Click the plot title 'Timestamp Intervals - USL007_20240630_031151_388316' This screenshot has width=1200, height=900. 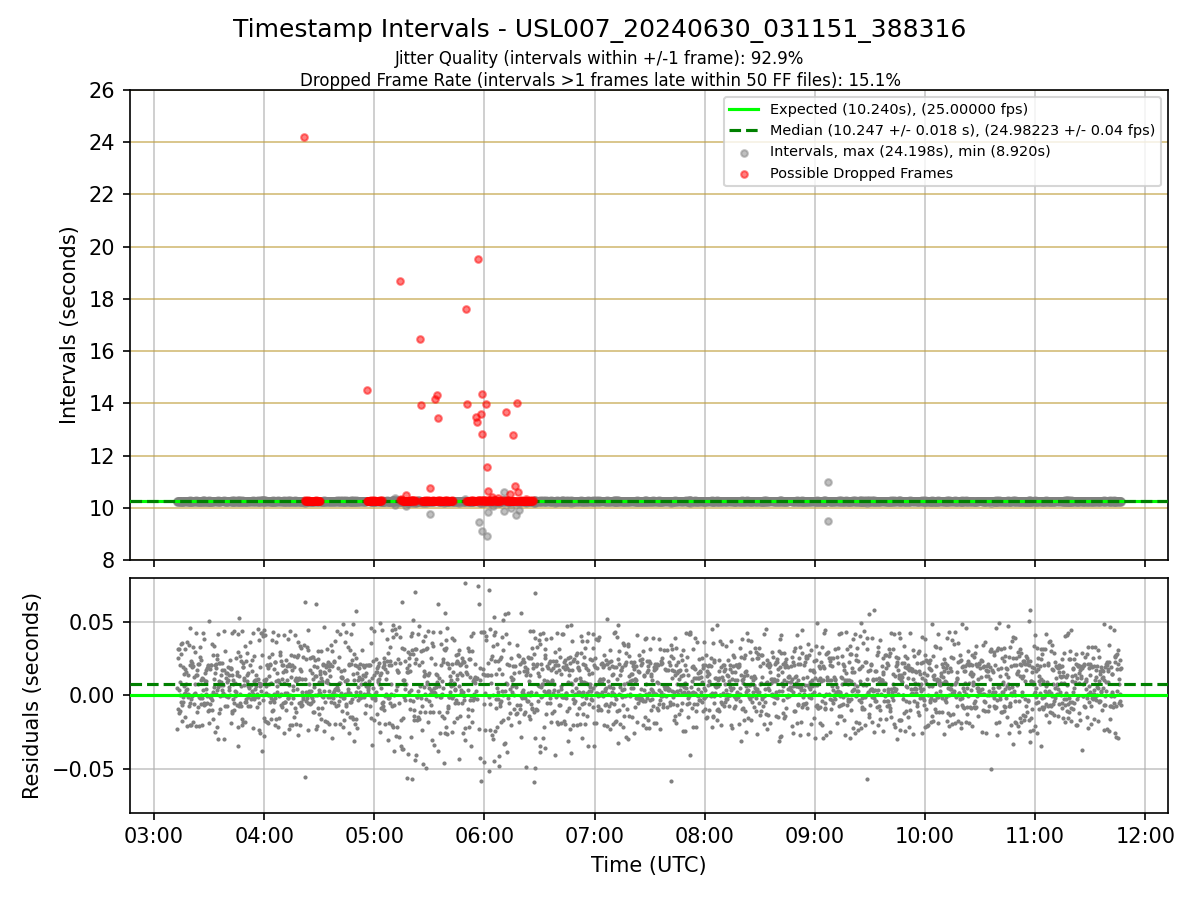coord(599,29)
